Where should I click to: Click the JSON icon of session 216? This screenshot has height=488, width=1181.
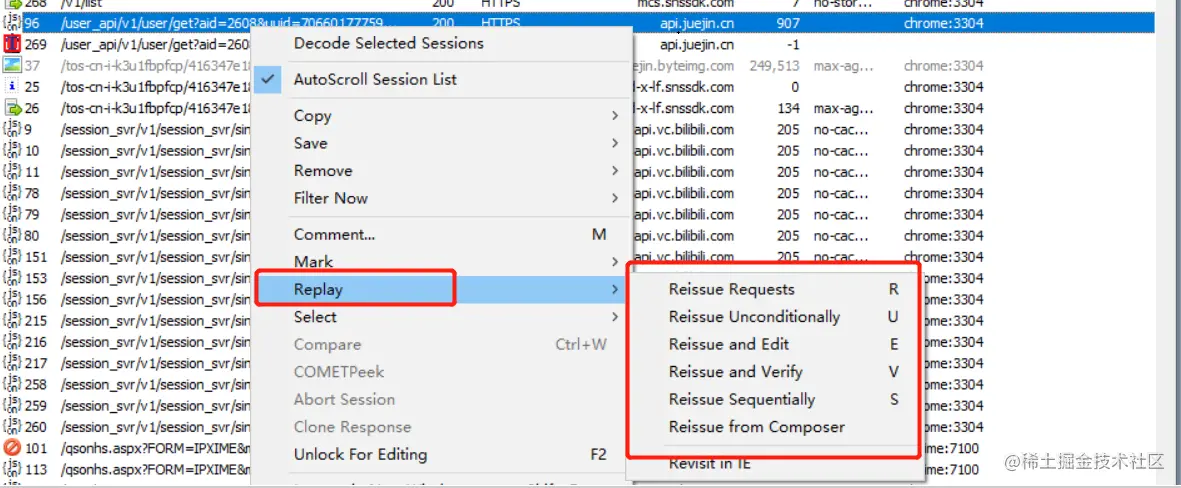[11, 342]
